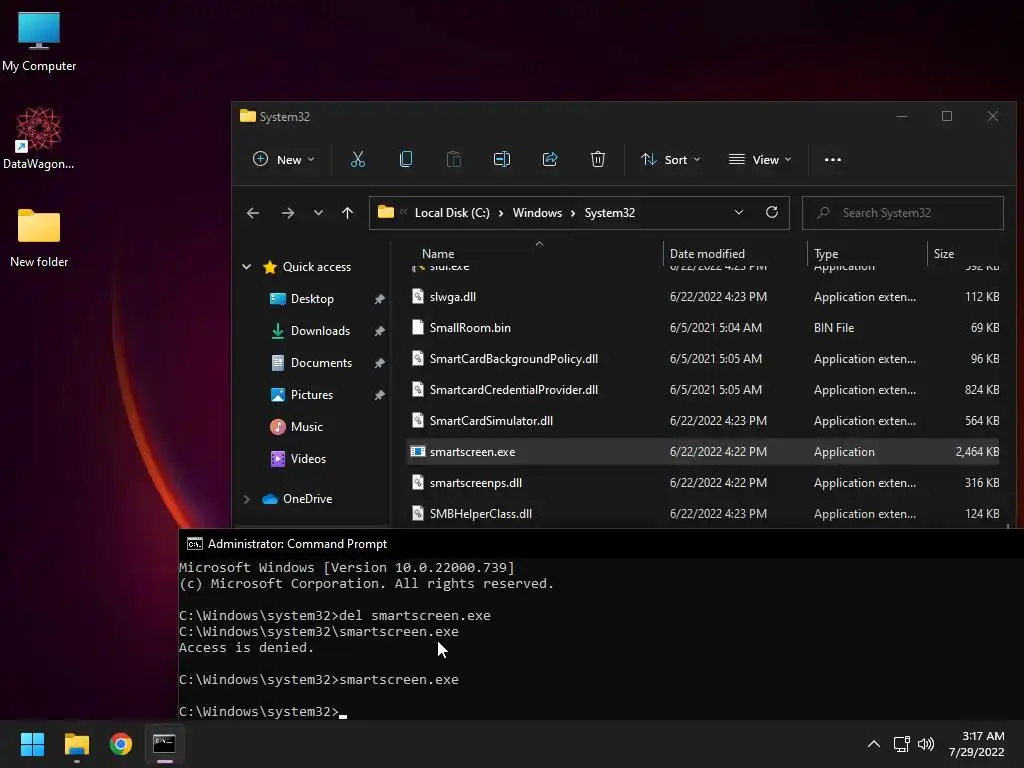Click the pin icon beside Pictures
This screenshot has width=1024, height=768.
click(379, 395)
